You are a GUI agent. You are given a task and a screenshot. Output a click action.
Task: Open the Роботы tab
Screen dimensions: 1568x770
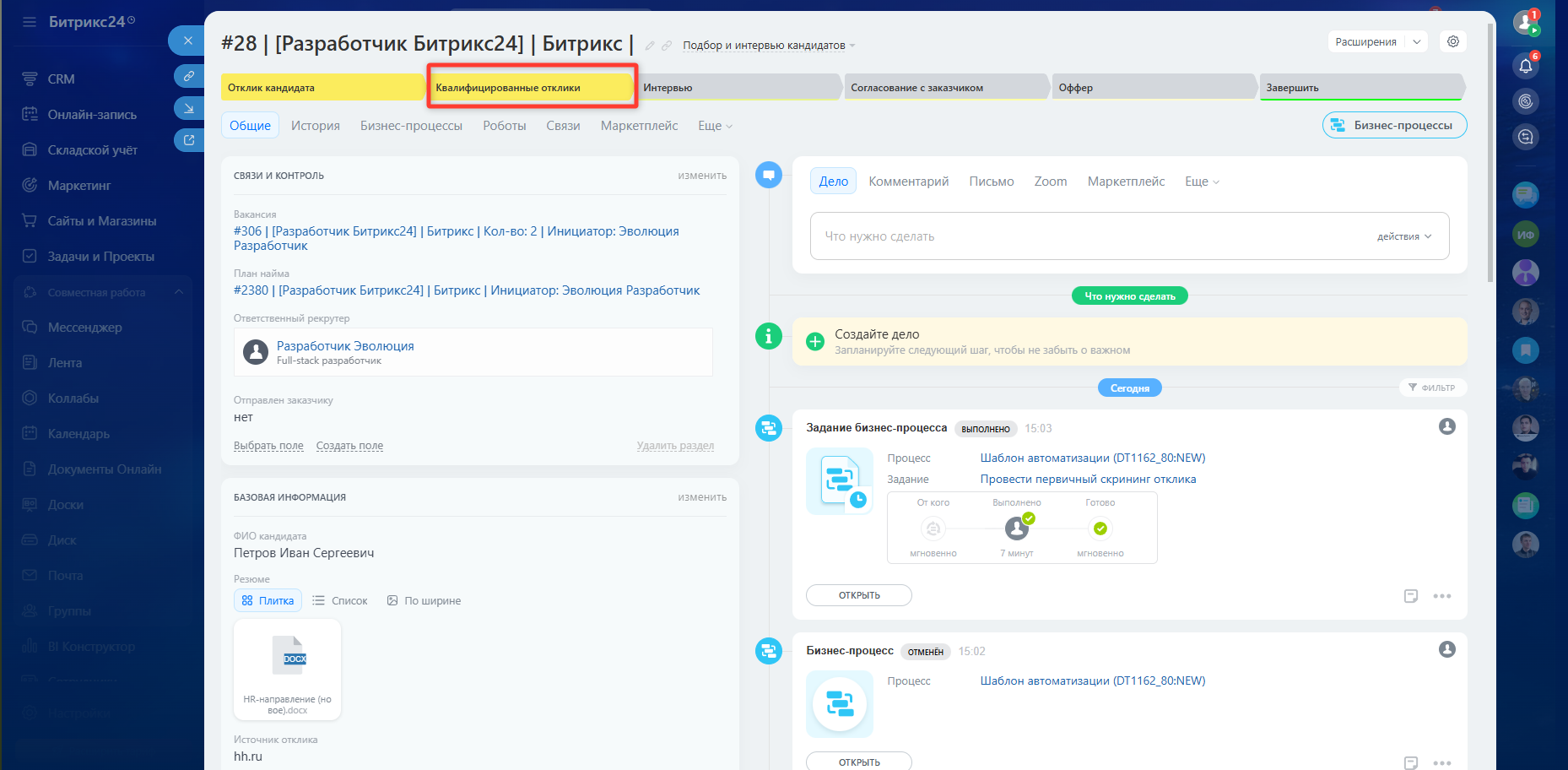pyautogui.click(x=505, y=126)
